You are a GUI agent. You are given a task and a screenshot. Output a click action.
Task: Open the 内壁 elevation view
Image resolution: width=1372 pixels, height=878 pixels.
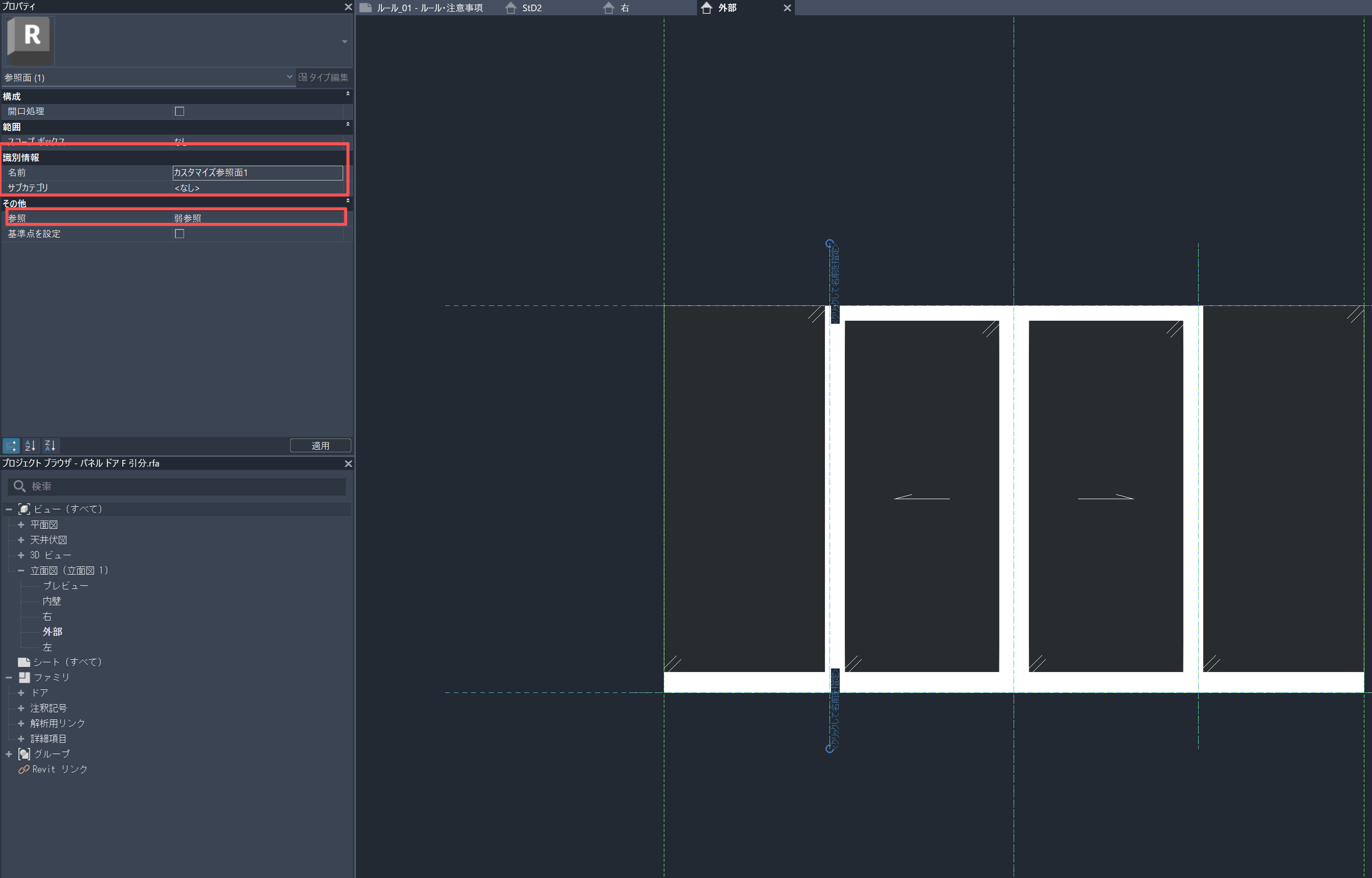[52, 601]
